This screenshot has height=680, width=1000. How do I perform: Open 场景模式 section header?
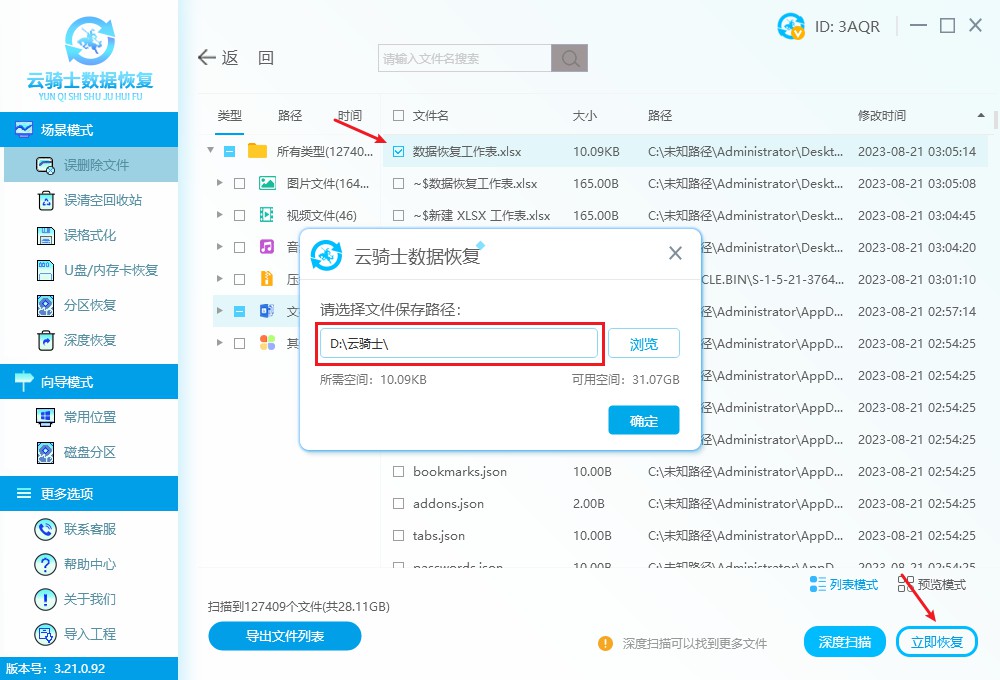click(89, 129)
